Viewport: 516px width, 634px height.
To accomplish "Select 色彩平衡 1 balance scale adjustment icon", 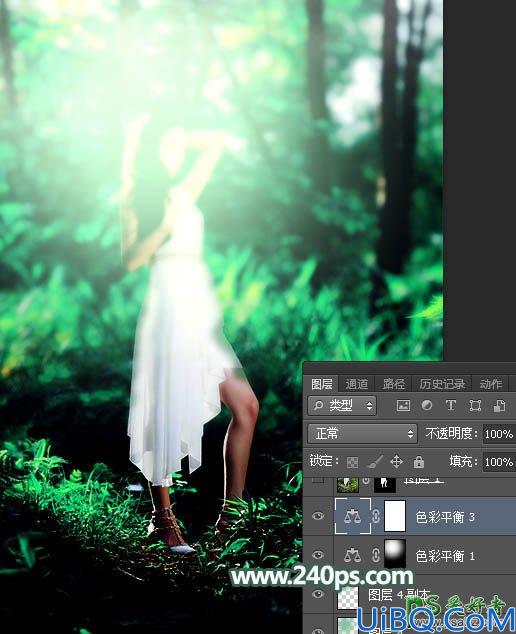I will [x=353, y=555].
